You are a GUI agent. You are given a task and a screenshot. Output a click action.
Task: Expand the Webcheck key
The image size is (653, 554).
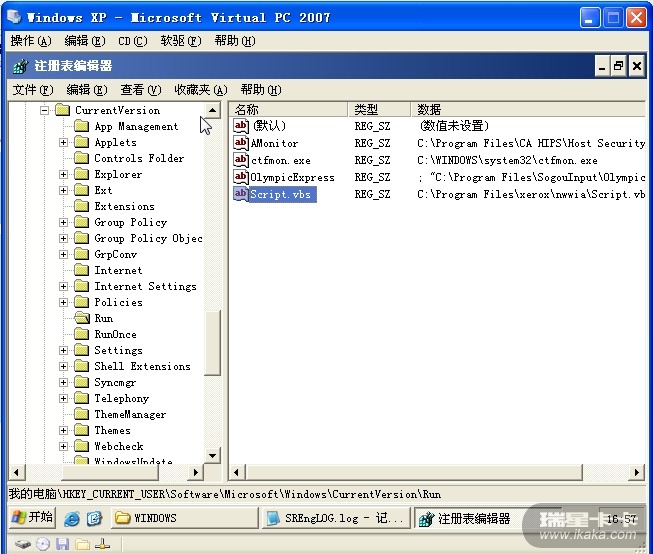63,447
